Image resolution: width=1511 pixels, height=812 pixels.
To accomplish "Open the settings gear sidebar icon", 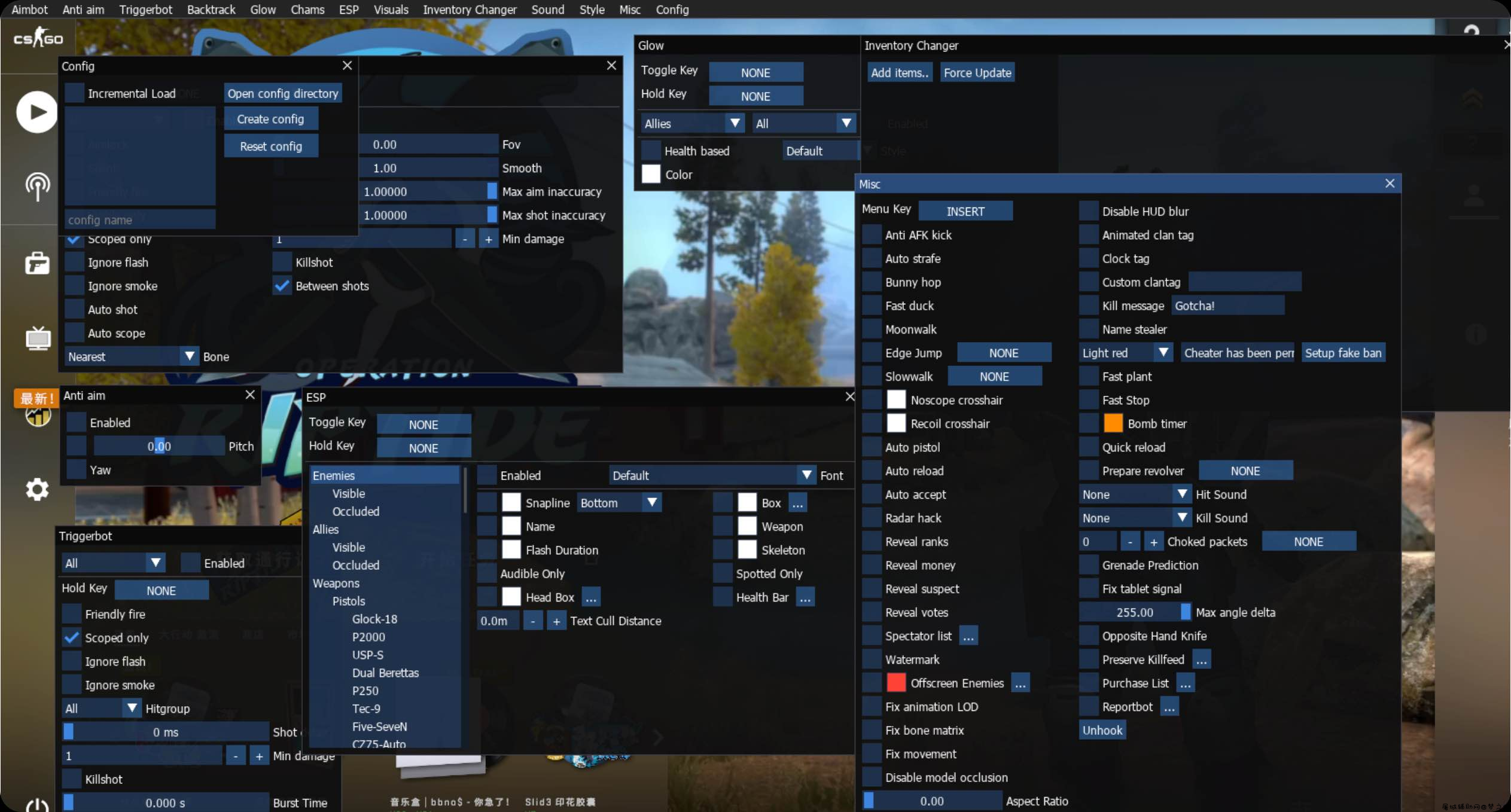I will pyautogui.click(x=37, y=489).
